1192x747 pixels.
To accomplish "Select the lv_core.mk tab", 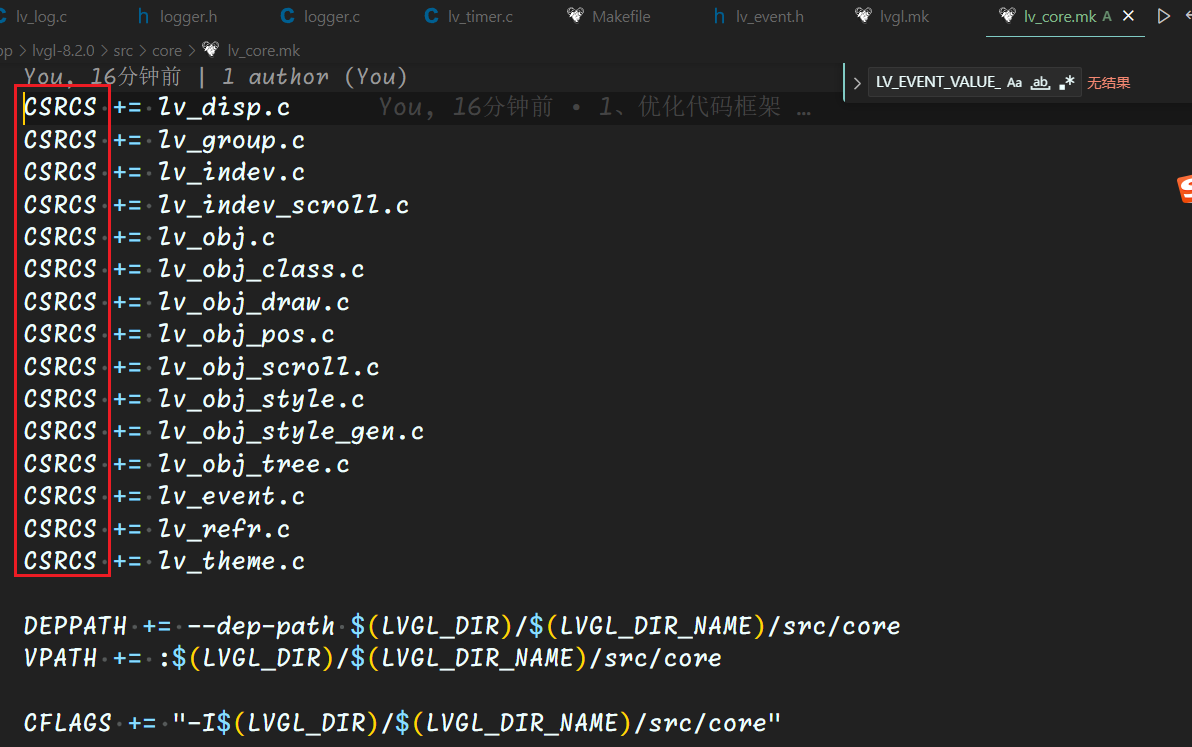I will point(1058,16).
